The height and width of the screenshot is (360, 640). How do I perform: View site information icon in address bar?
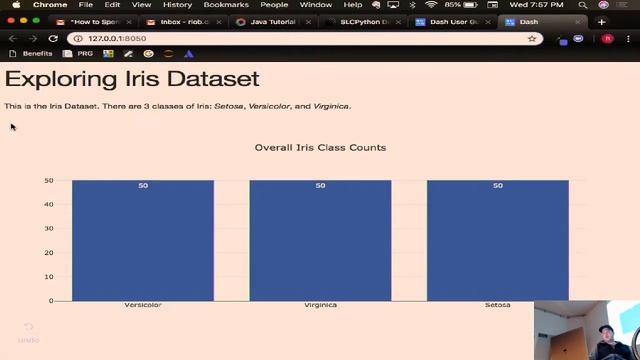pos(78,38)
